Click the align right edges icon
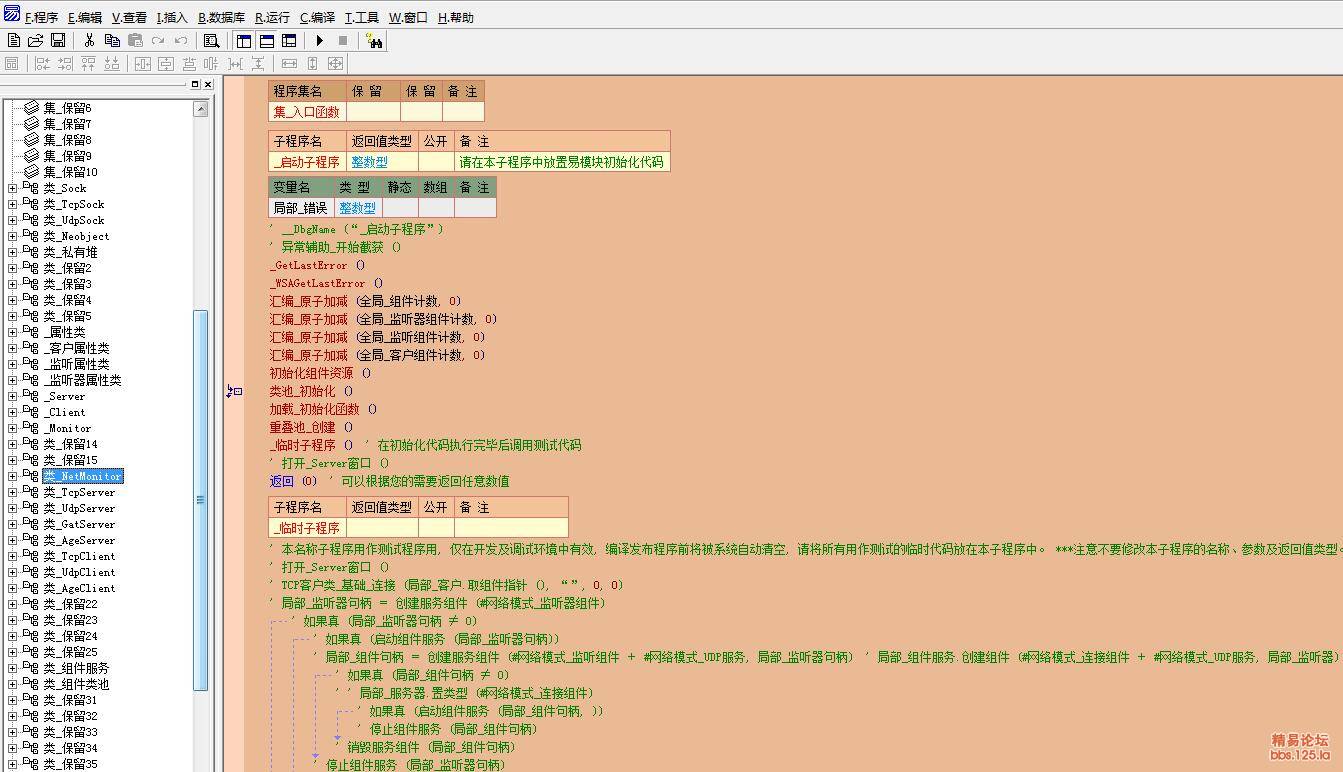This screenshot has width=1343, height=772. pos(65,63)
